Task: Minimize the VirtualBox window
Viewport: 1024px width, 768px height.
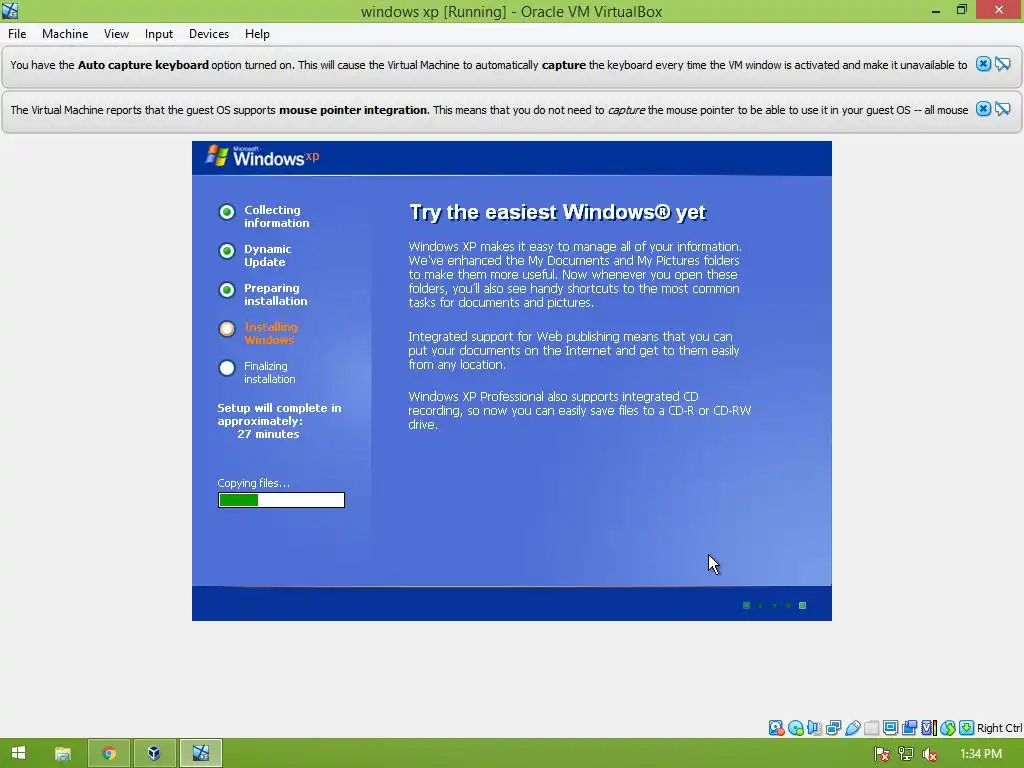Action: 936,10
